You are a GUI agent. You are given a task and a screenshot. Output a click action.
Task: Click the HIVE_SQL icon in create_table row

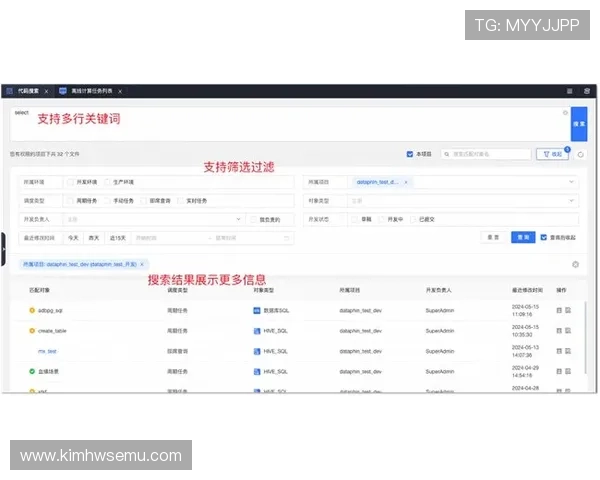coord(257,331)
